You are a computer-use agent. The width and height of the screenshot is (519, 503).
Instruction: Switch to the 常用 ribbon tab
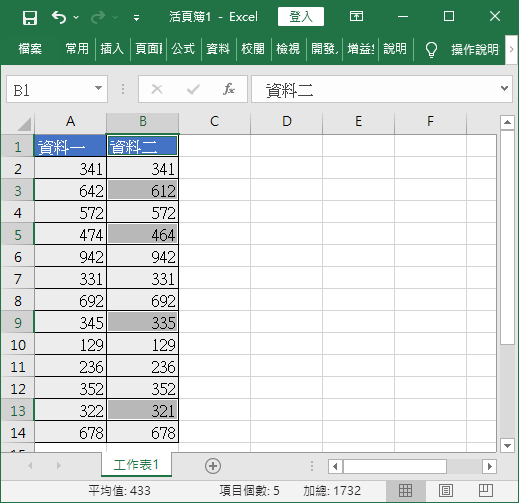coord(77,49)
